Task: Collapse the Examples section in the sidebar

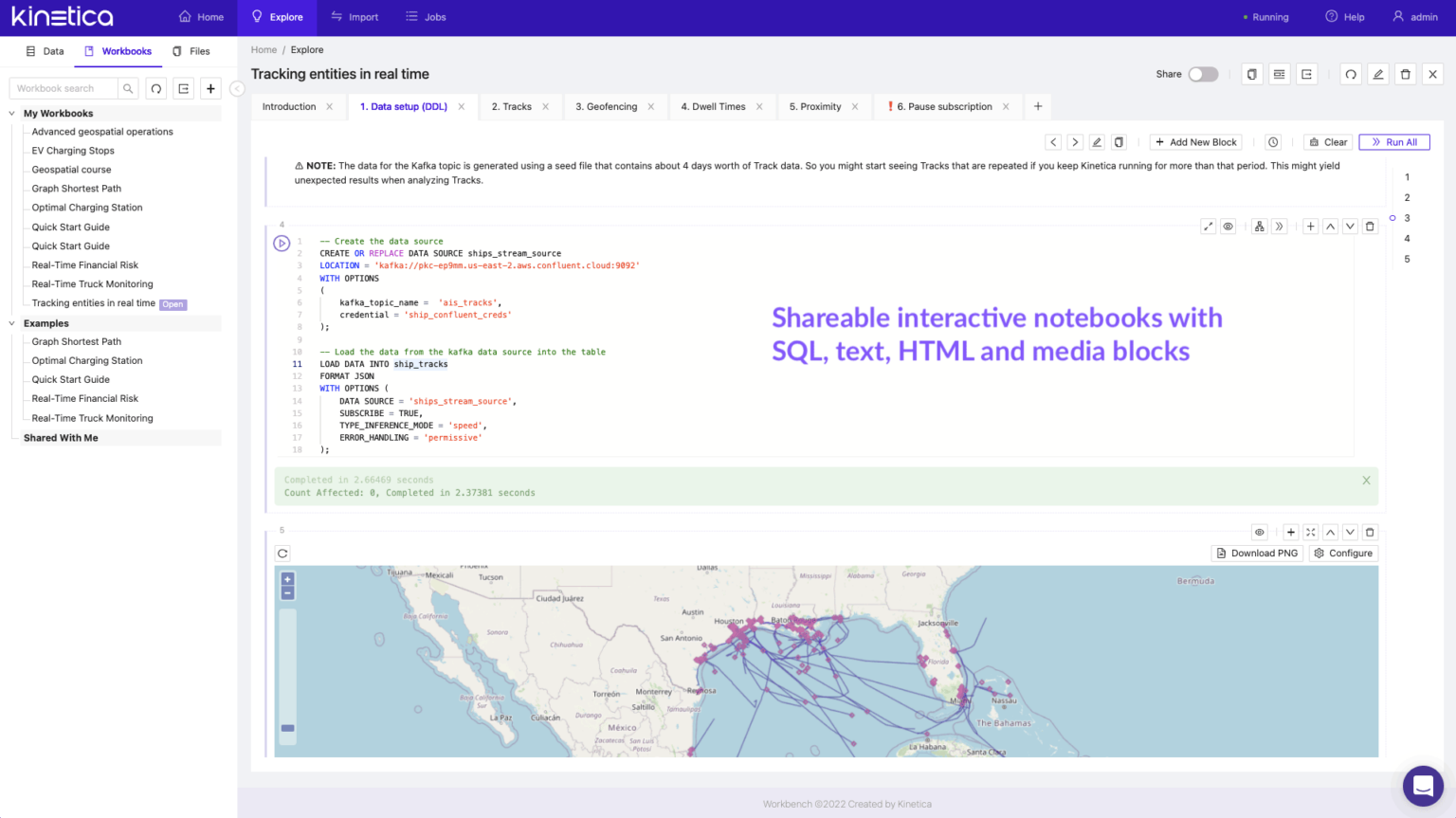Action: (x=9, y=322)
